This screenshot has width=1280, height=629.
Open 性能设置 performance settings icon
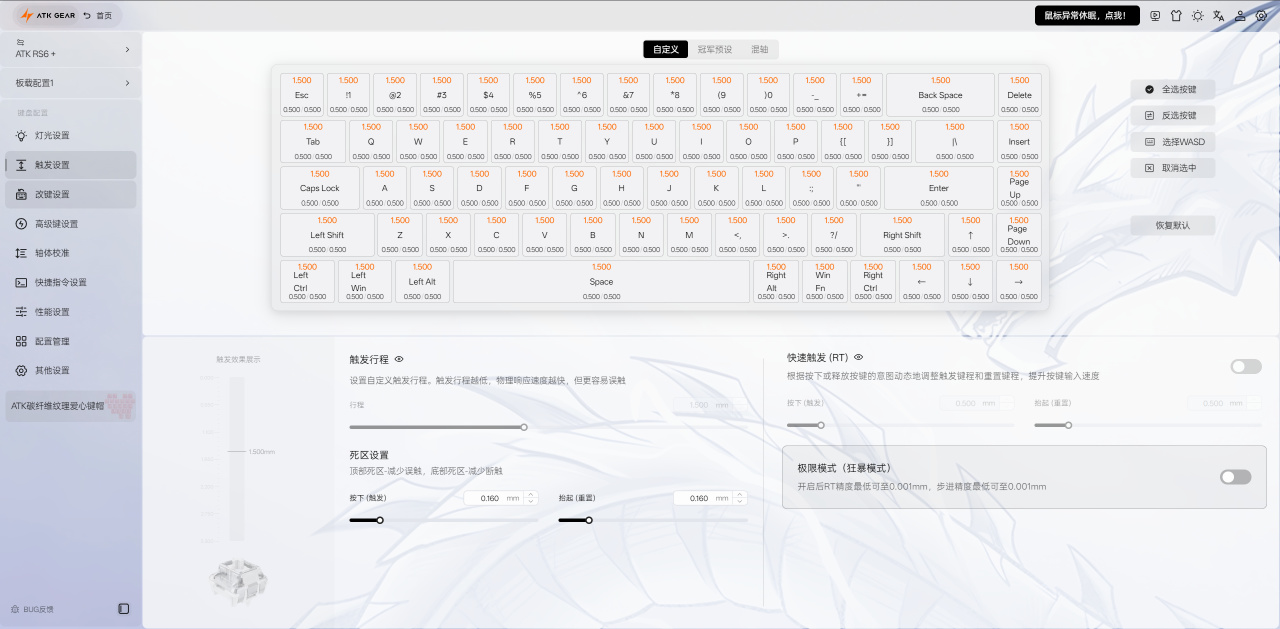21,312
